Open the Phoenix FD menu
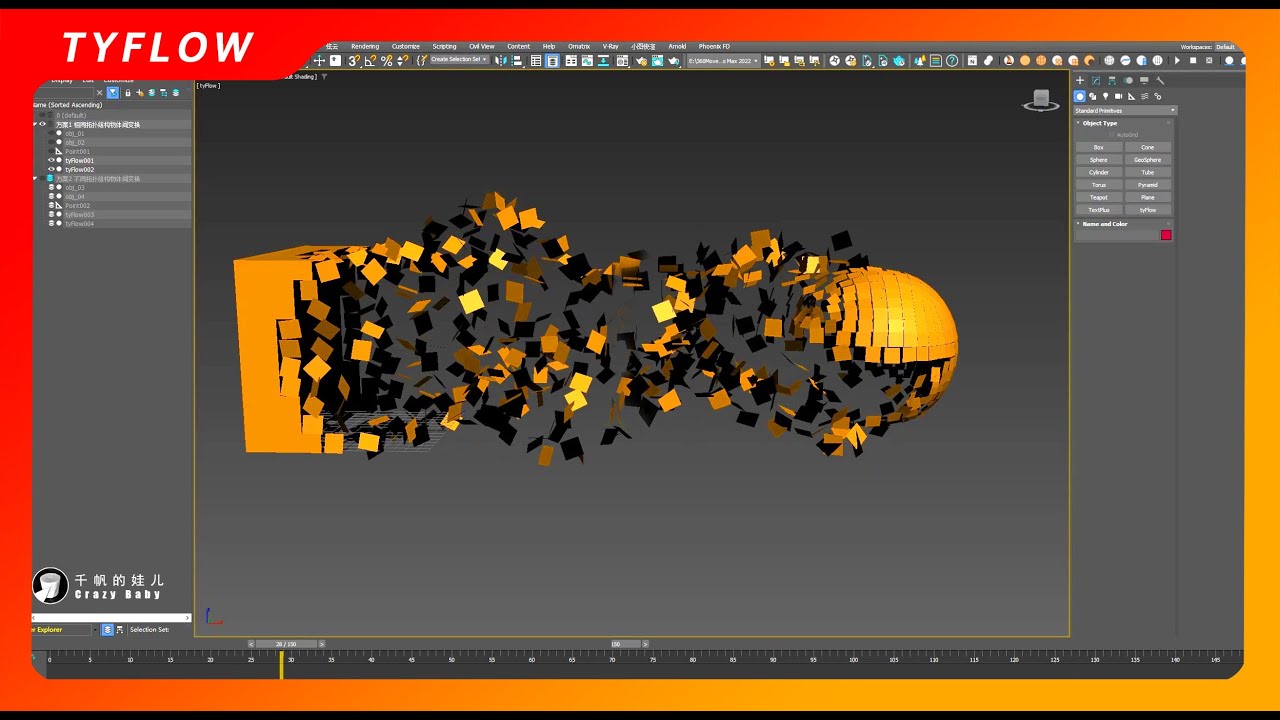 pos(714,46)
